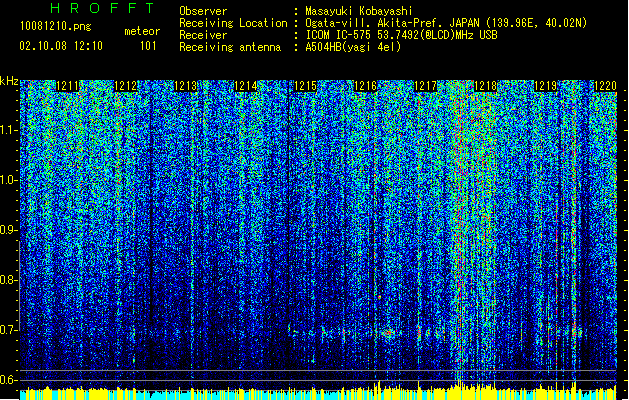
Task: Click the meteor label
Action: click(142, 31)
